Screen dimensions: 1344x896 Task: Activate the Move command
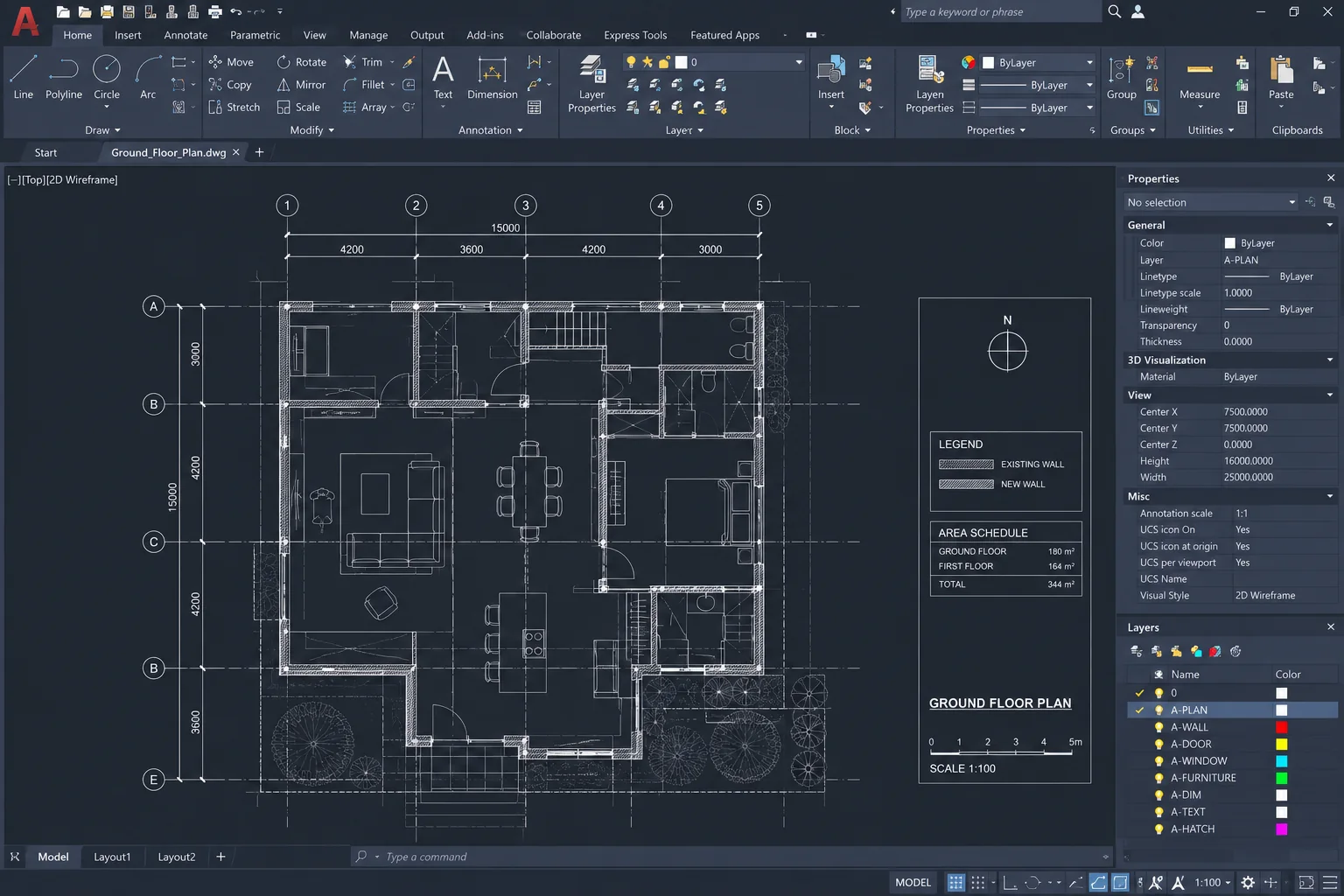coord(231,62)
